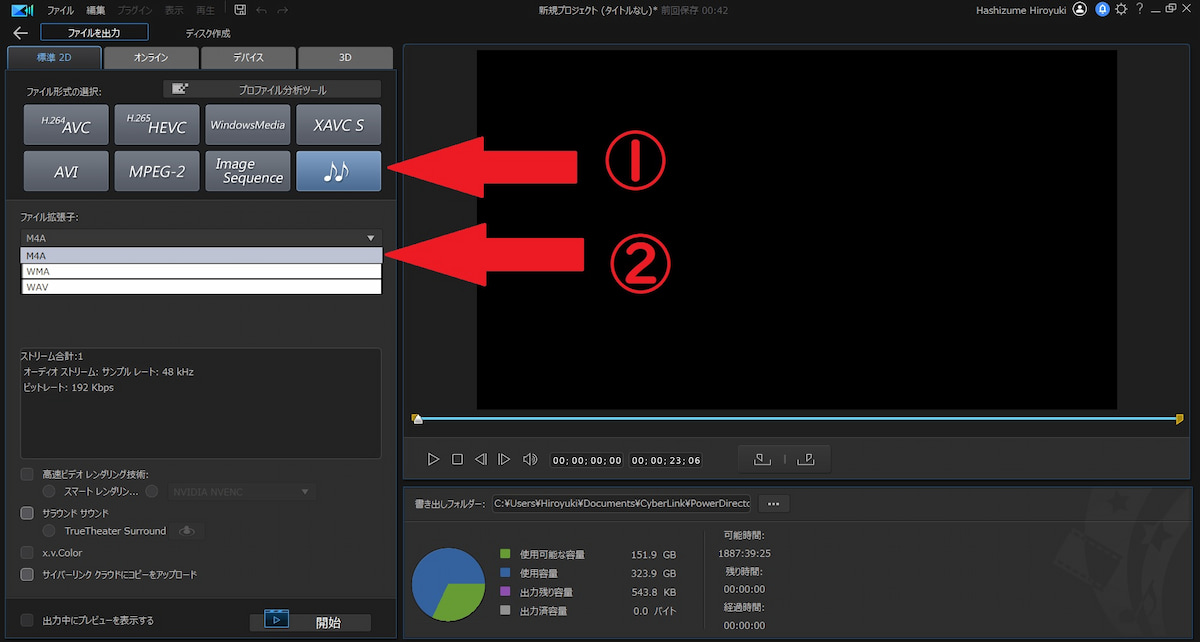Open the profile analysis tool
This screenshot has width=1200, height=642.
point(270,88)
